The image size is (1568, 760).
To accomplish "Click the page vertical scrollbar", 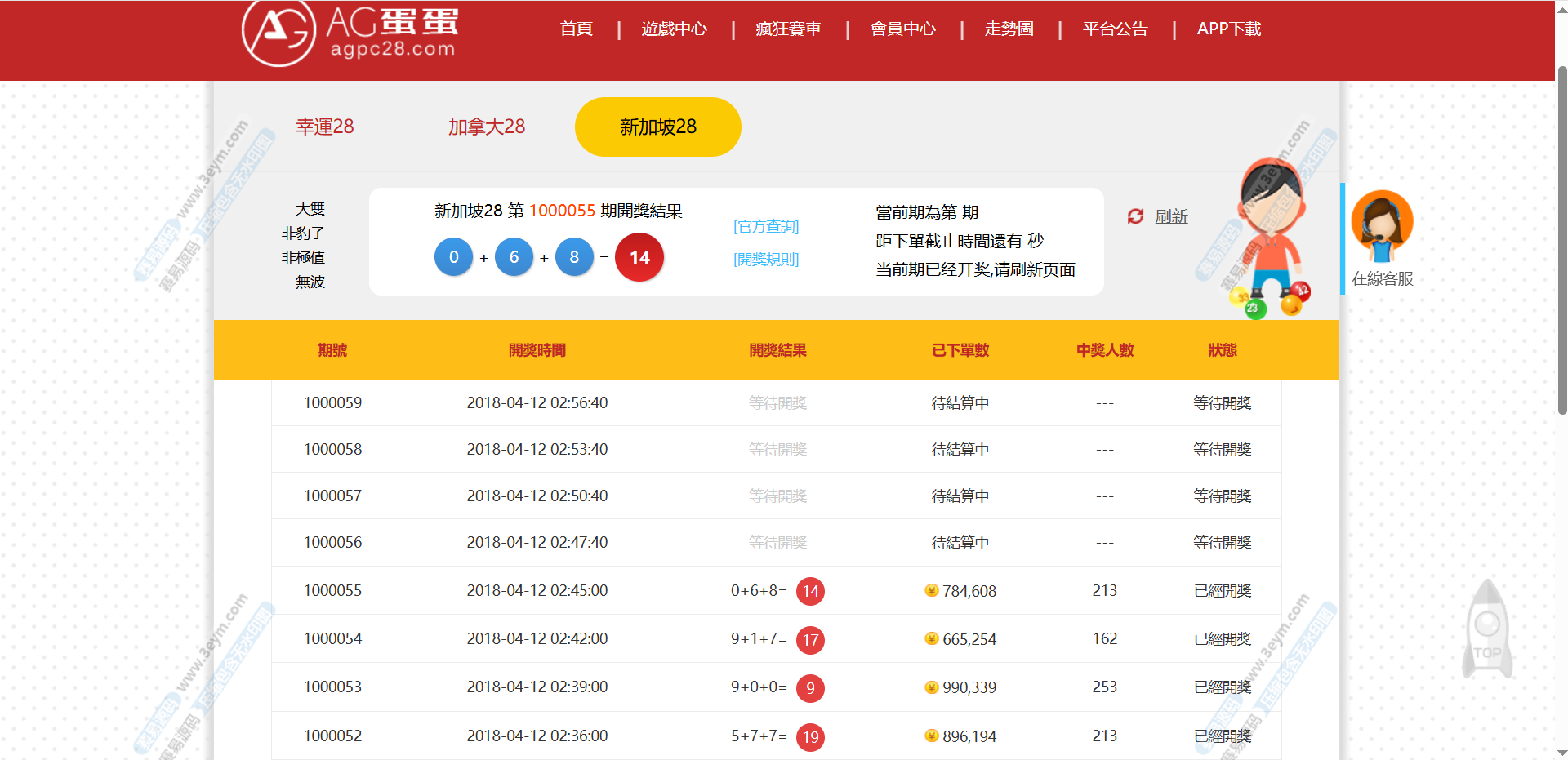I will click(x=1561, y=245).
